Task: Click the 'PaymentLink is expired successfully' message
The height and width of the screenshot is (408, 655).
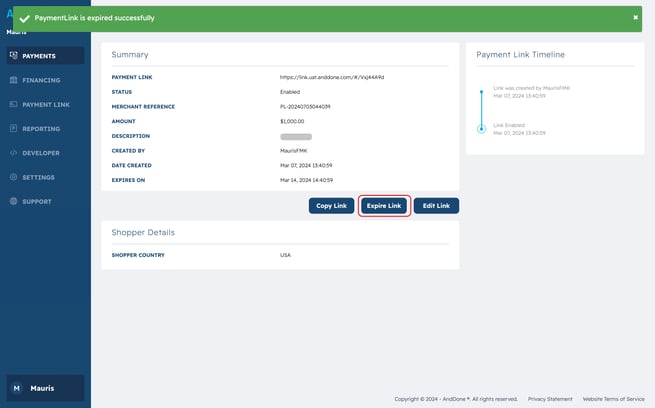Action: pyautogui.click(x=94, y=18)
